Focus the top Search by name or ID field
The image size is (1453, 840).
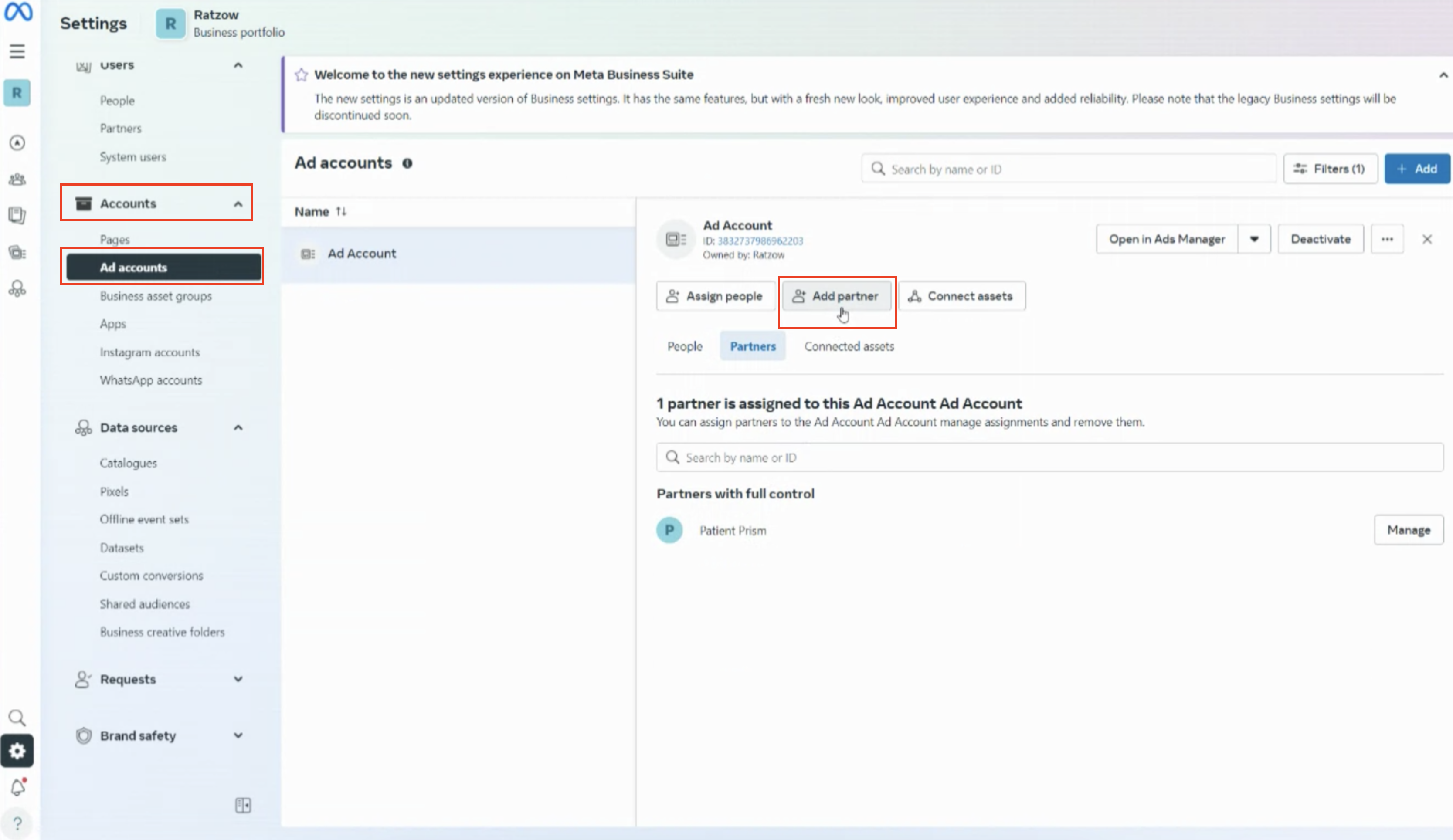tap(1069, 169)
